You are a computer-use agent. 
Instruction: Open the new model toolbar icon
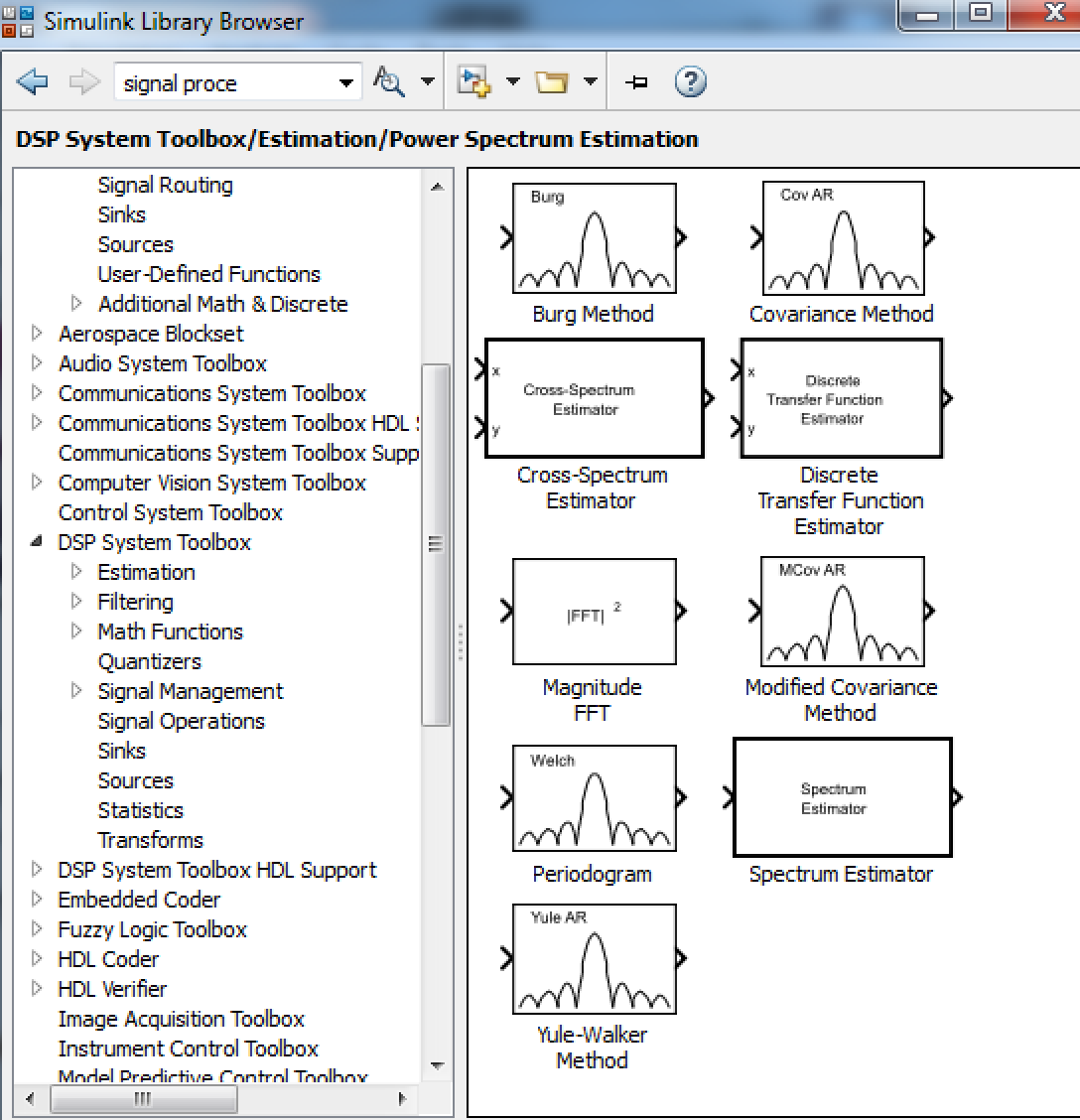[474, 82]
